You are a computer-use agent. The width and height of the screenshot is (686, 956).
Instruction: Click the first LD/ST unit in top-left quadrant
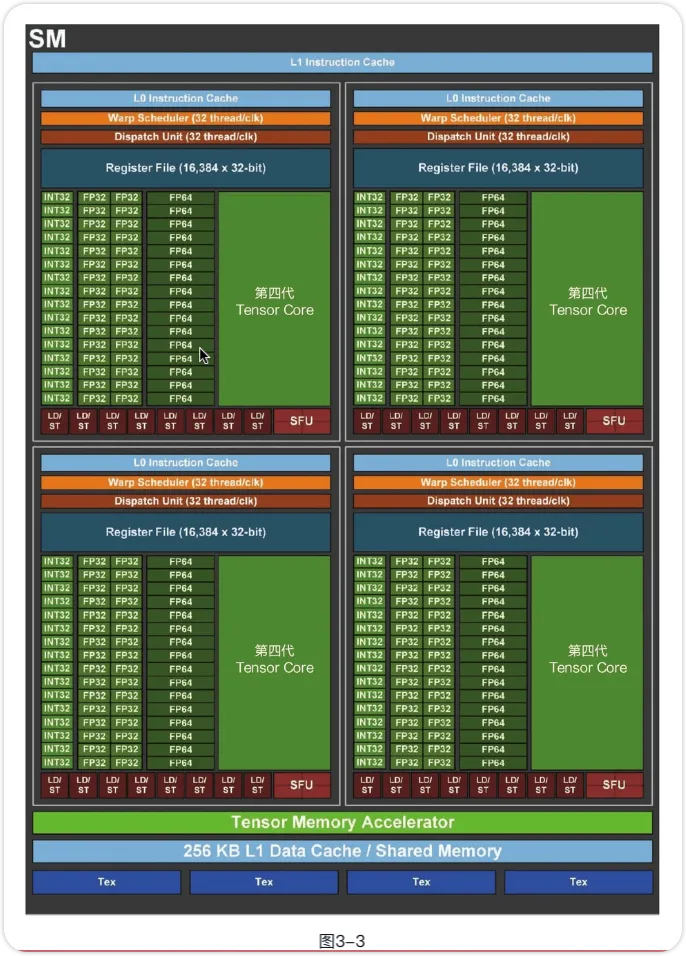[x=54, y=421]
